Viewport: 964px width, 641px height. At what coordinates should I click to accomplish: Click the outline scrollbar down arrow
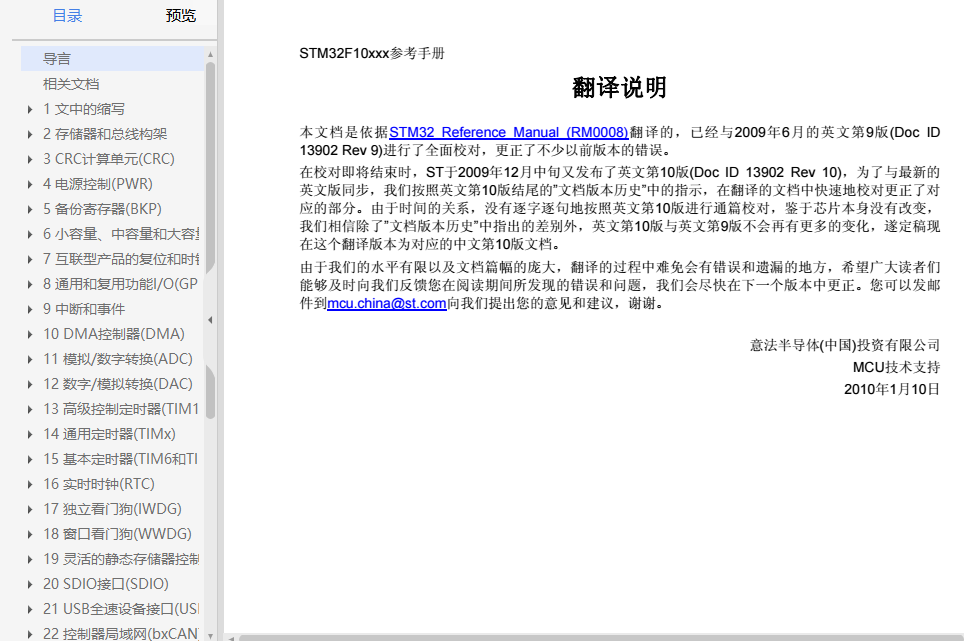coord(210,635)
